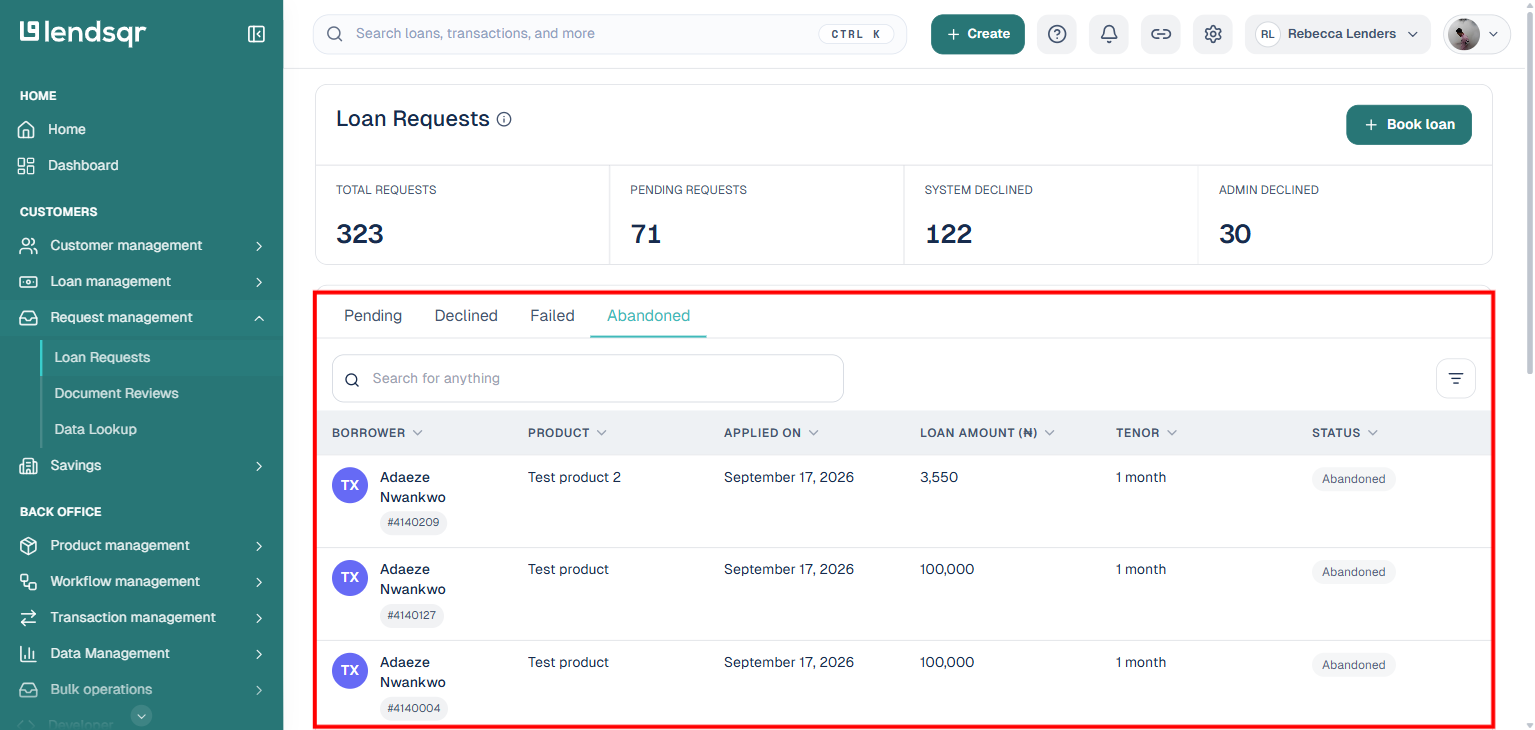Click loan ID badge #4140127
Screen dimensions: 1535x730
(x=412, y=615)
